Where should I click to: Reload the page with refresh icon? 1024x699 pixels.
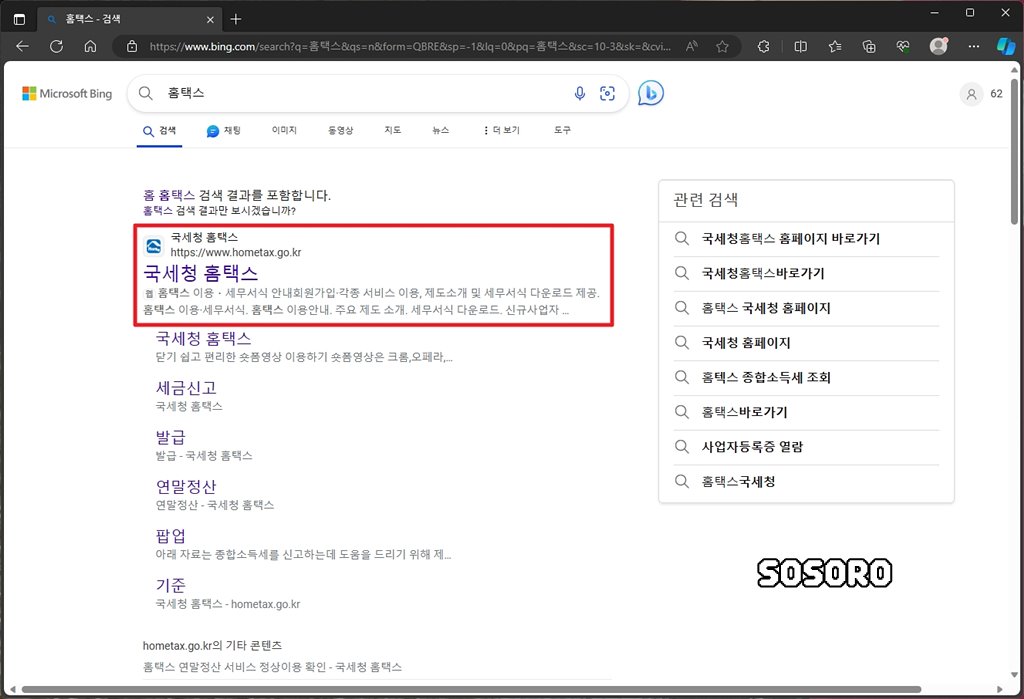(57, 46)
